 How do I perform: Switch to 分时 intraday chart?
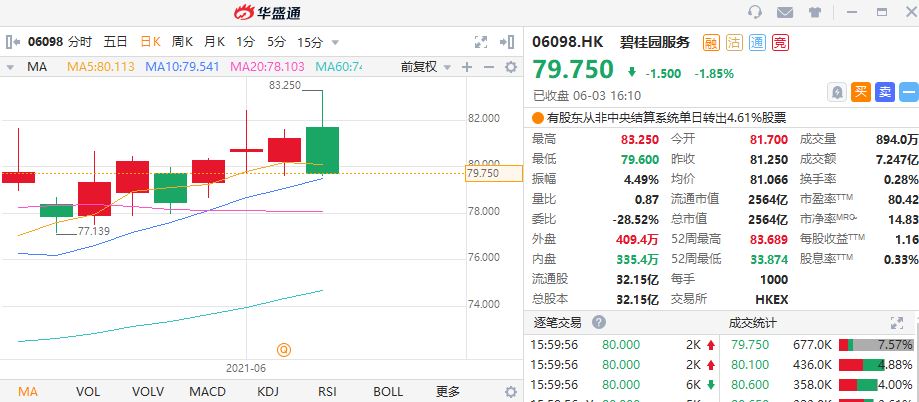click(80, 42)
